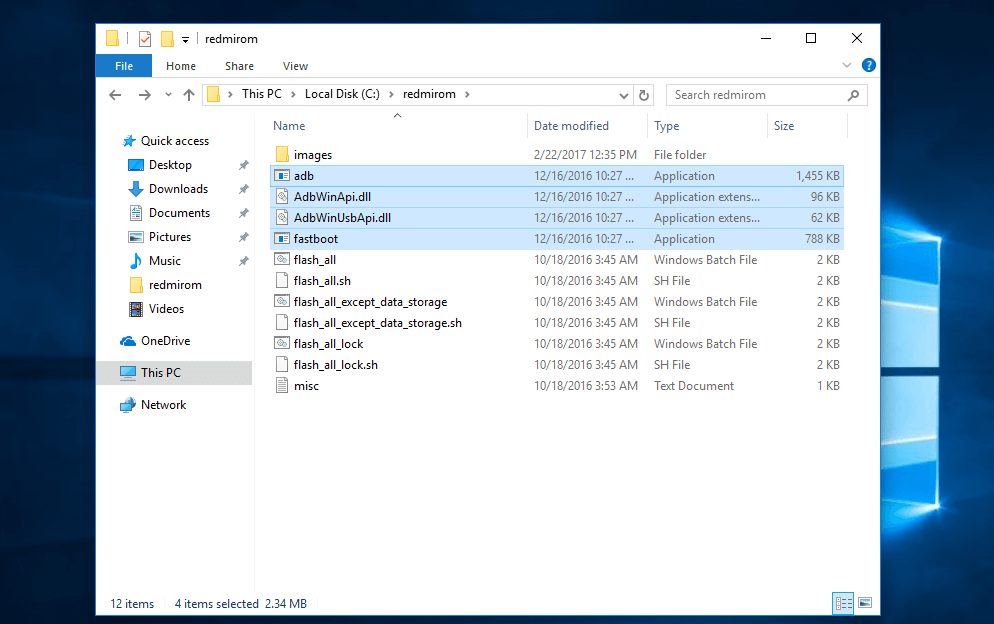994x624 pixels.
Task: Click the search magnifier icon
Action: click(x=853, y=95)
